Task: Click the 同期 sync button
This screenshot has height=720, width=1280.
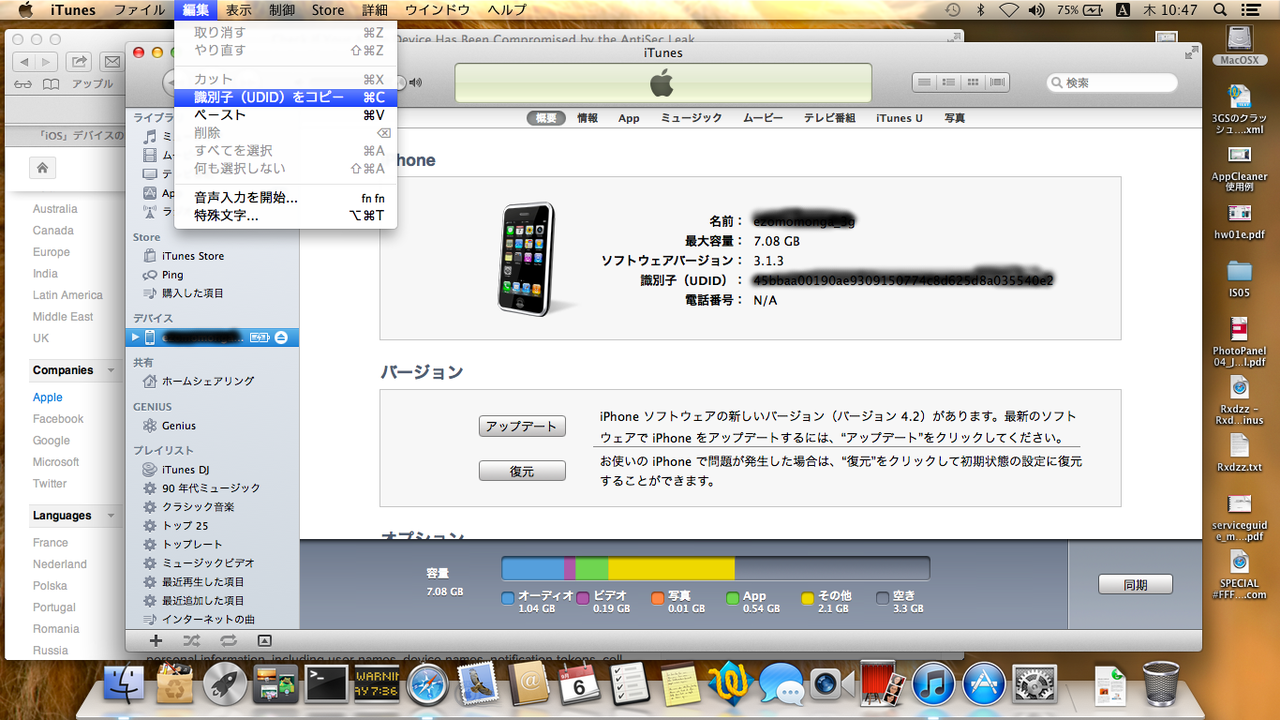Action: tap(1135, 585)
